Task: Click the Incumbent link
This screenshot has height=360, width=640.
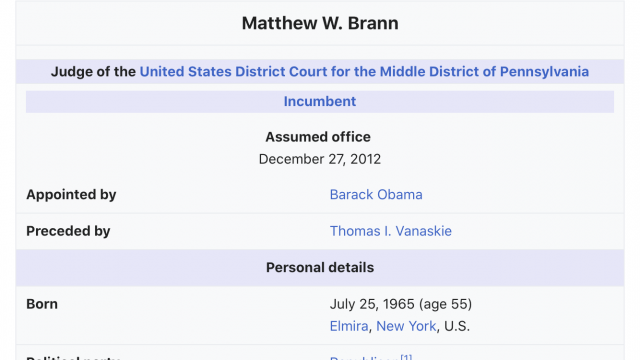Action: (x=320, y=101)
